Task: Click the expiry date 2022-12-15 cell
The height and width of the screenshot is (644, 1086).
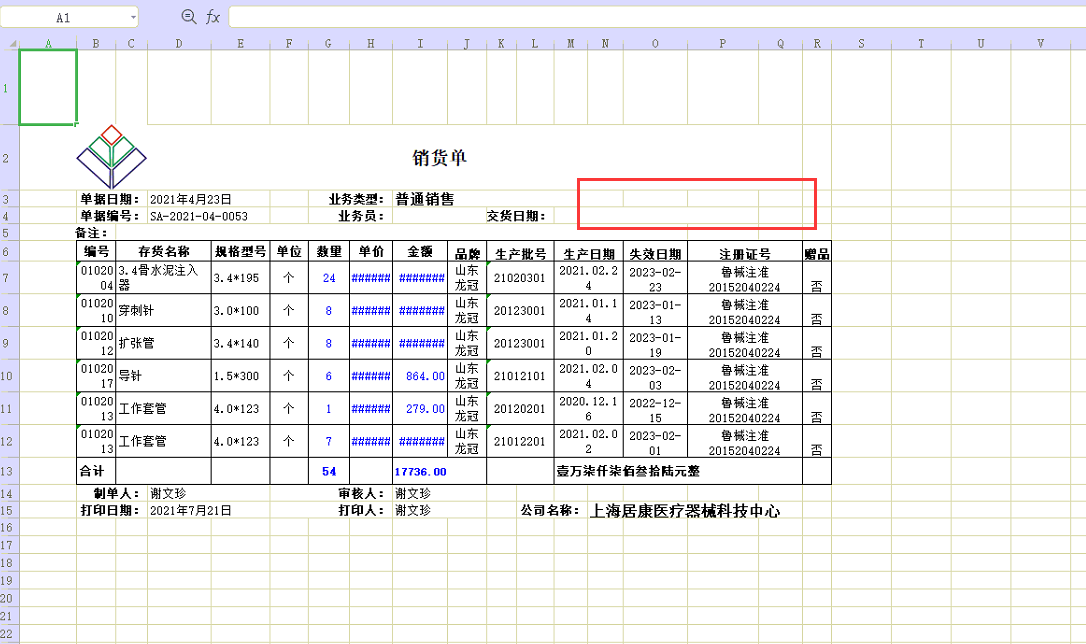Action: click(x=655, y=409)
